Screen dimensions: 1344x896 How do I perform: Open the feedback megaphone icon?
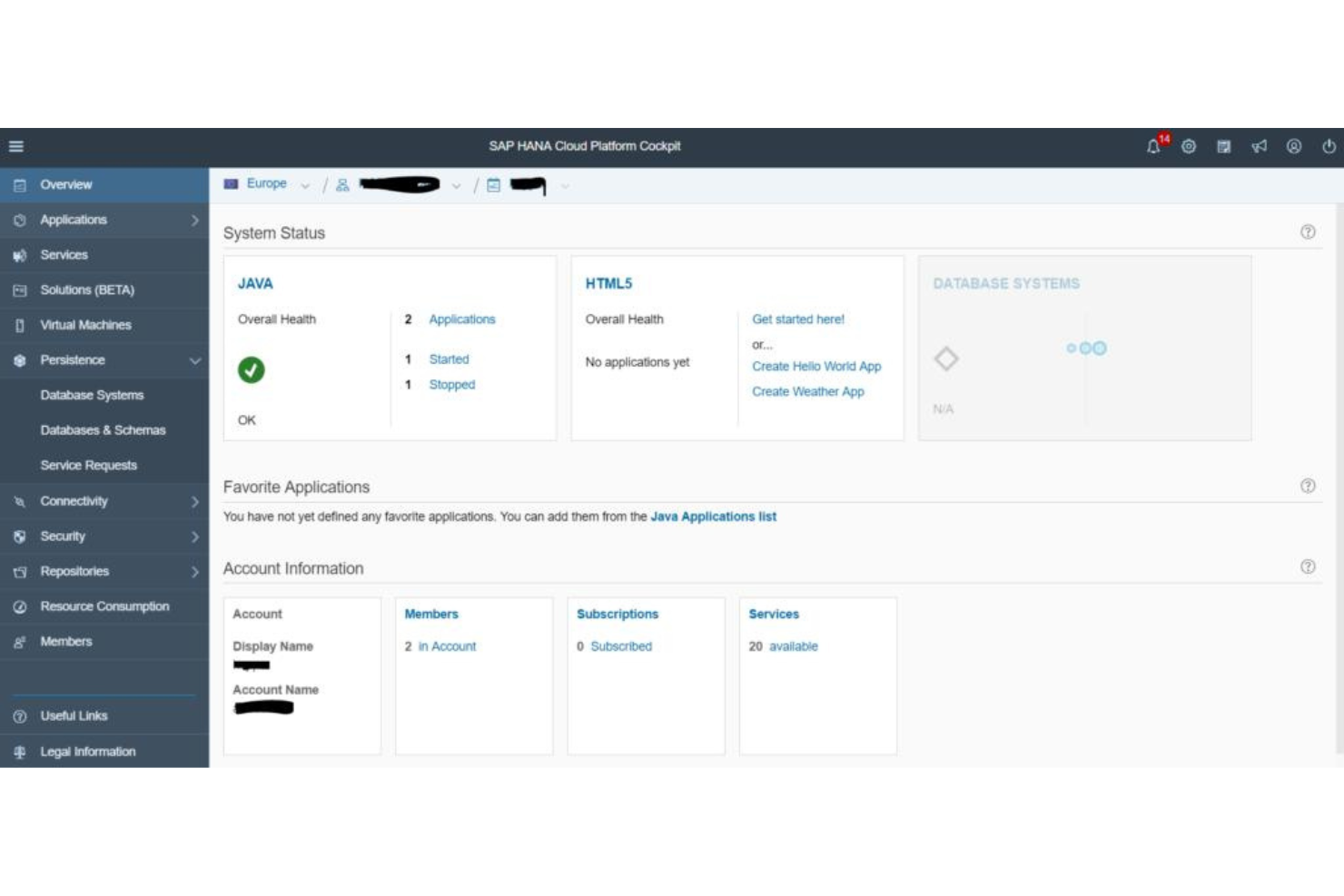tap(1258, 145)
